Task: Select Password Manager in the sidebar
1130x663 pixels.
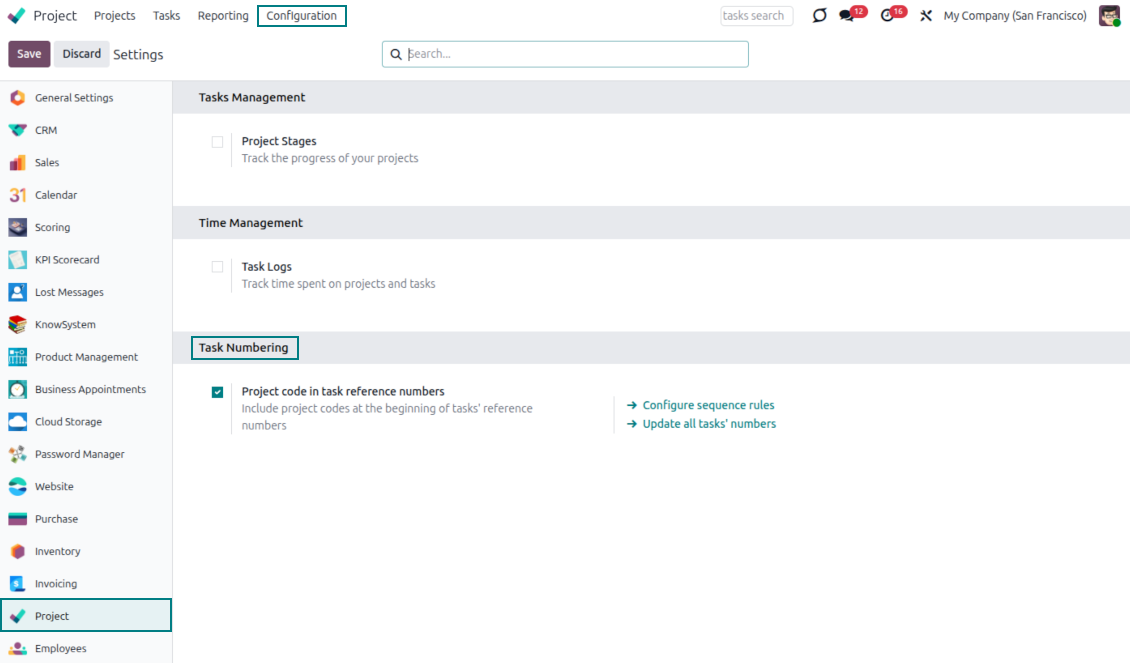Action: tap(79, 454)
